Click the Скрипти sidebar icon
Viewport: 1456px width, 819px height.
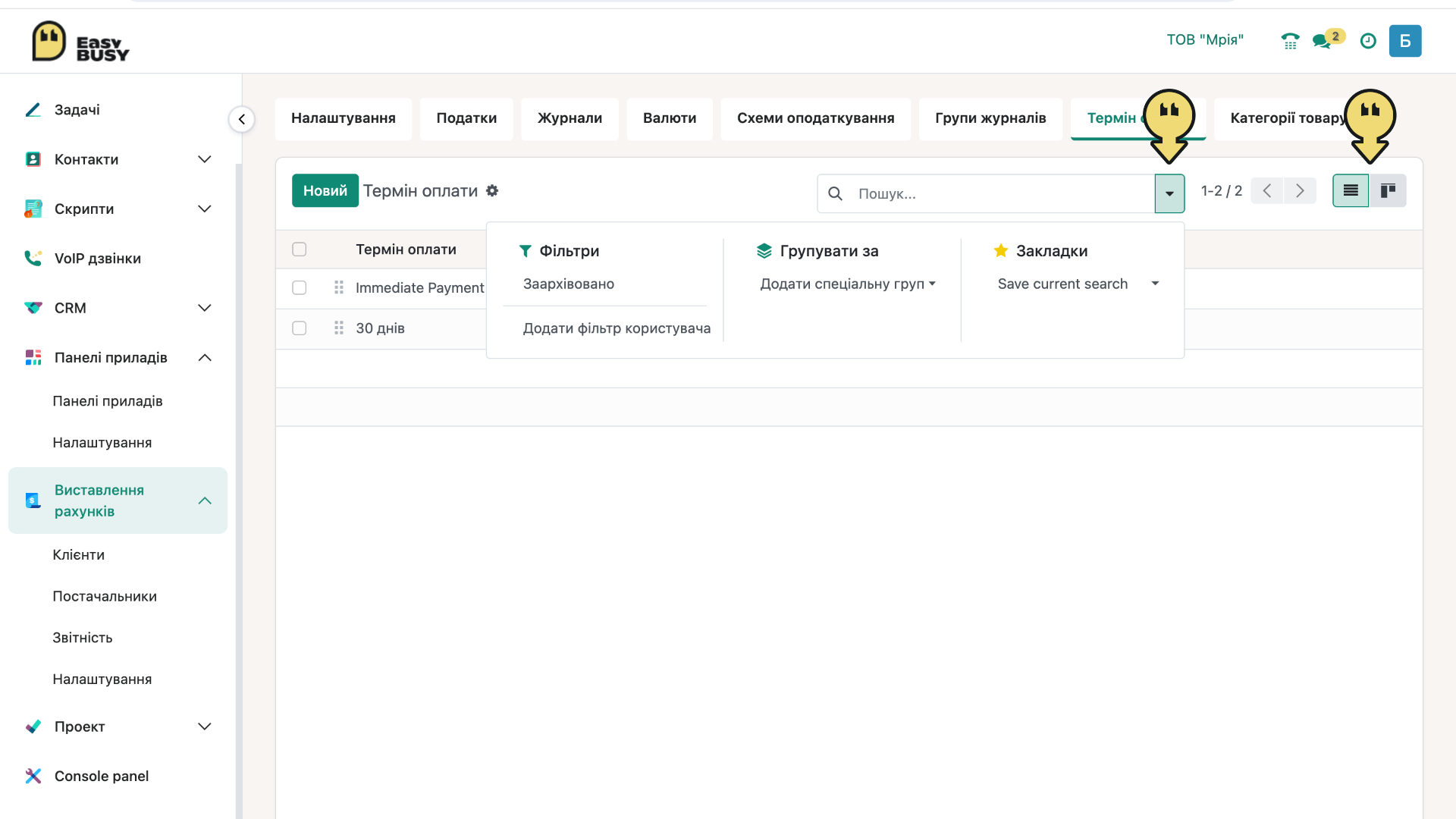pos(33,209)
